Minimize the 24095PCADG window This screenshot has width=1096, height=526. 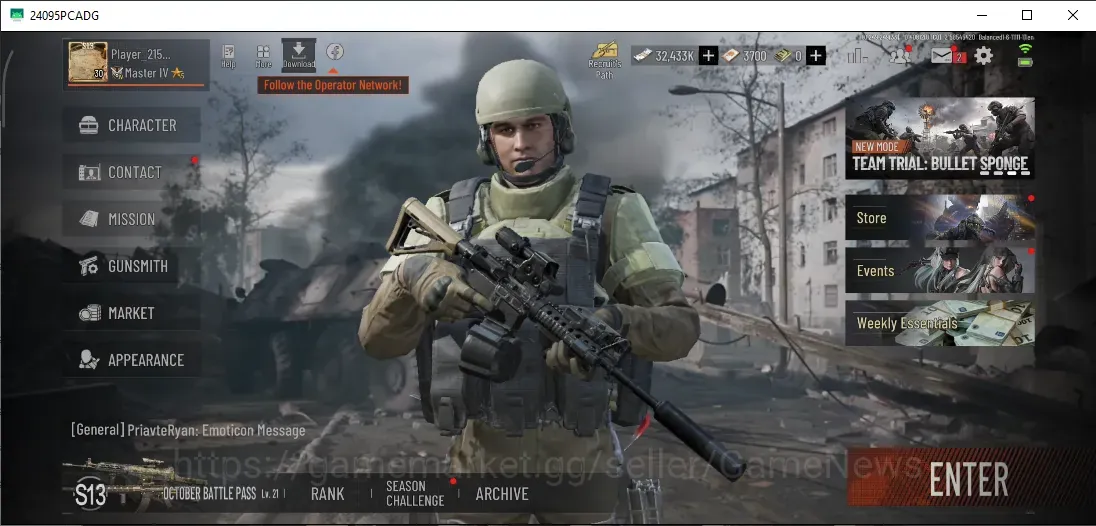981,15
